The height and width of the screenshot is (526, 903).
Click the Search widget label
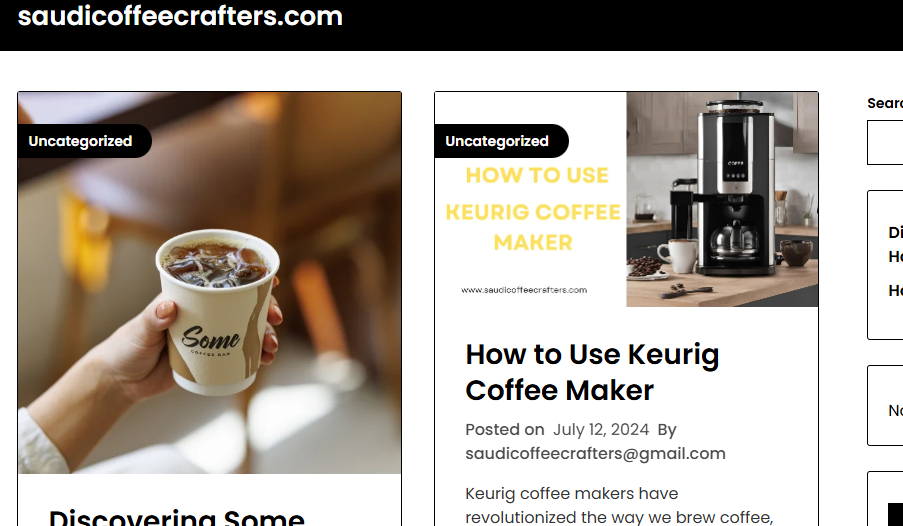[x=885, y=103]
